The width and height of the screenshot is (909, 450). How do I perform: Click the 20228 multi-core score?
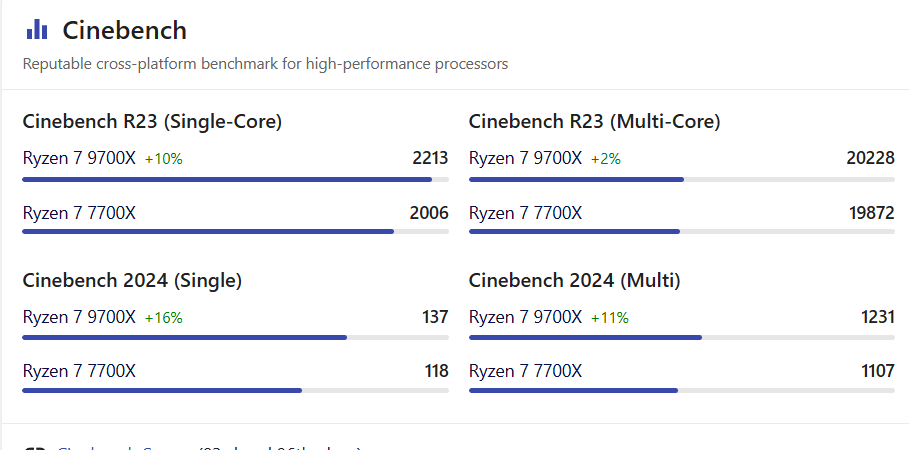coord(870,158)
